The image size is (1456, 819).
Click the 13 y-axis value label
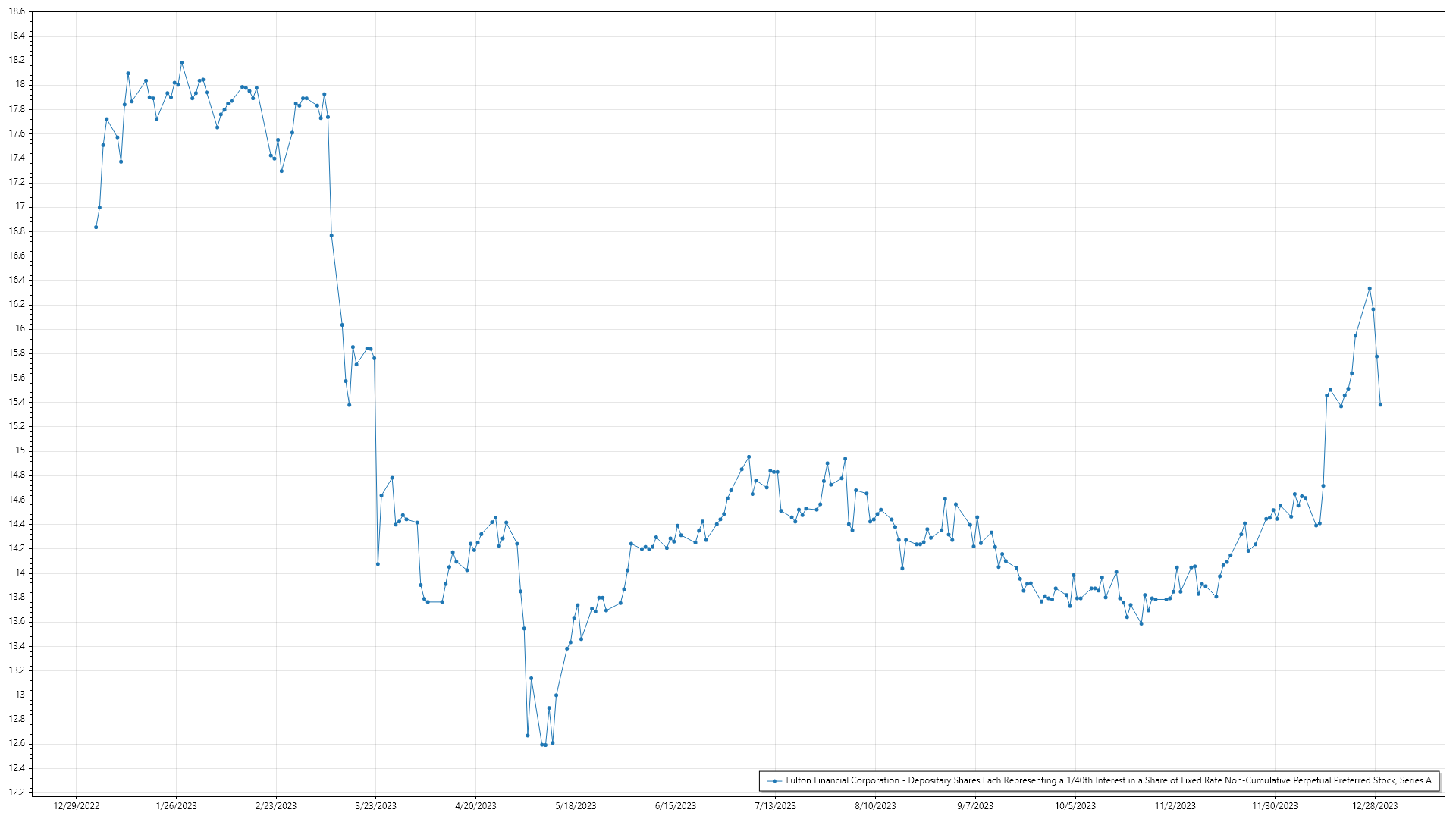coord(20,695)
